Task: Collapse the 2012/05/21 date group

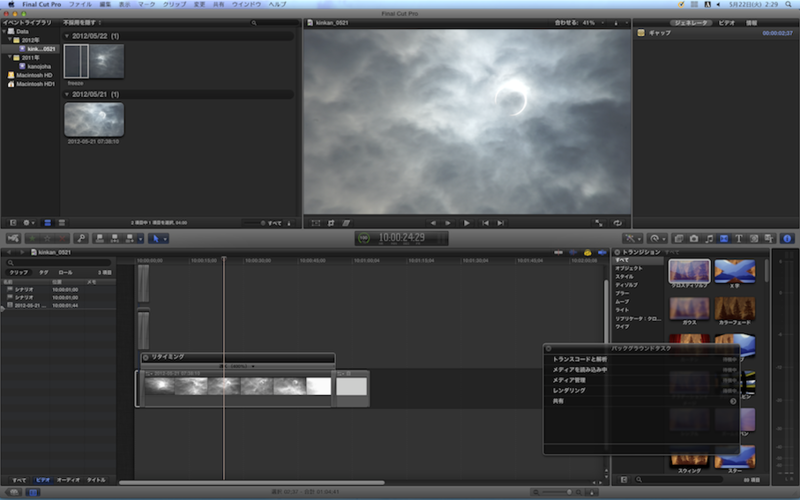Action: pyautogui.click(x=67, y=94)
